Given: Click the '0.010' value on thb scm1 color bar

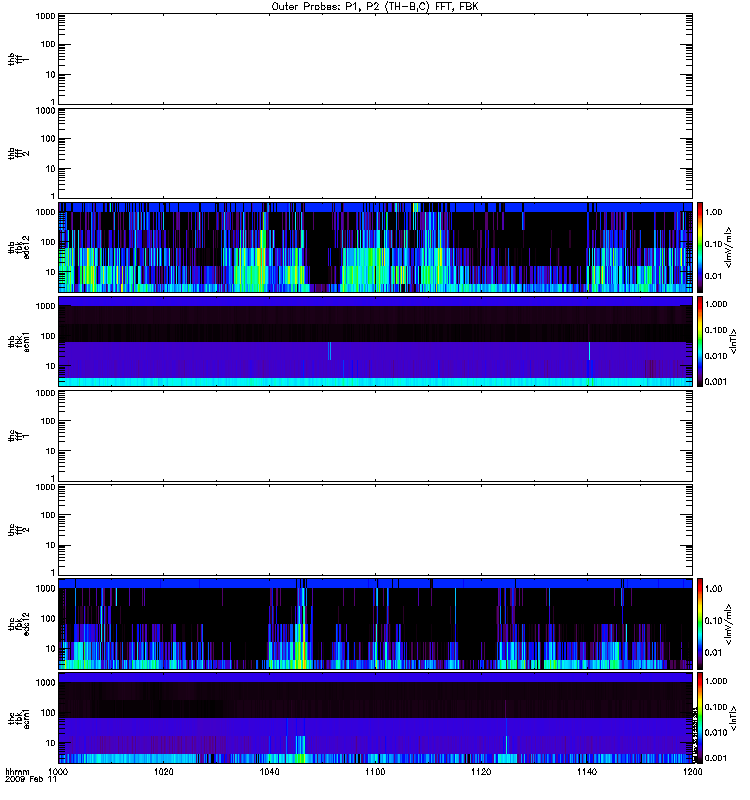Looking at the screenshot, I should pyautogui.click(x=716, y=356).
